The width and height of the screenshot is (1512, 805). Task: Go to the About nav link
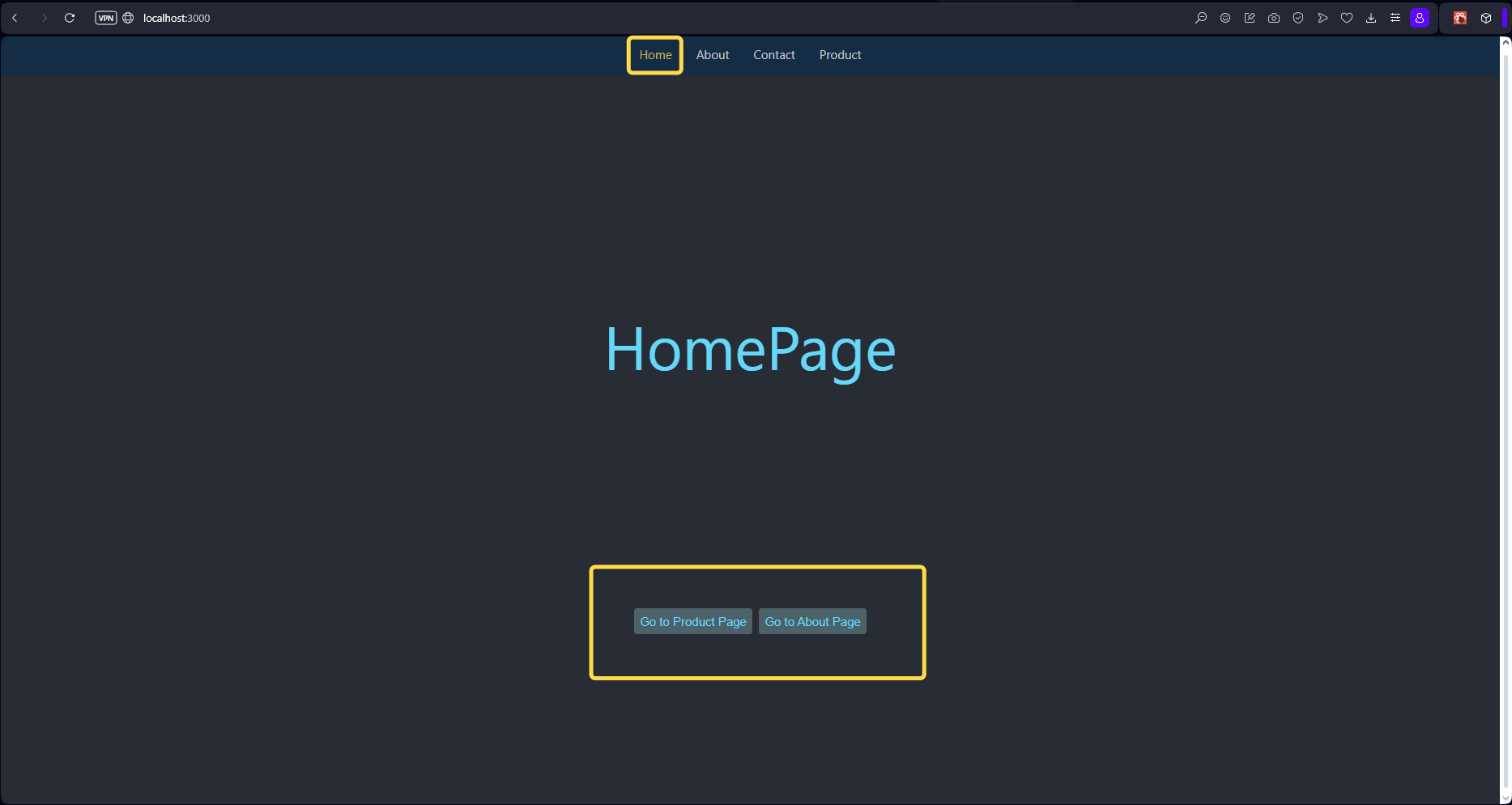(713, 55)
